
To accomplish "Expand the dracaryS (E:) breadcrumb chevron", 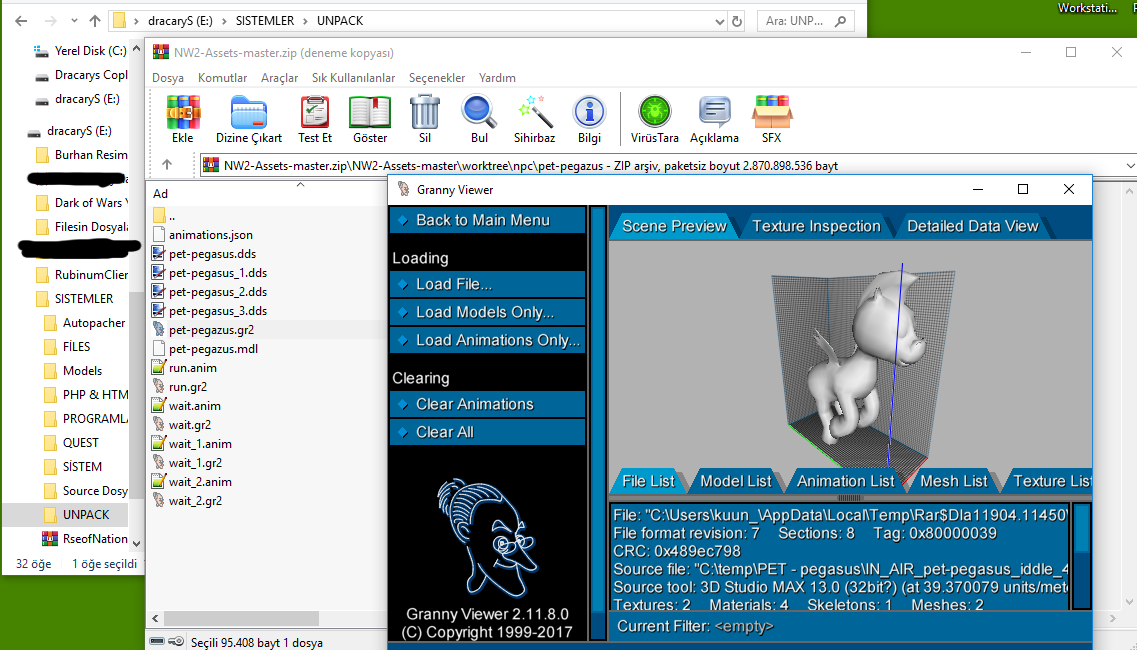I will point(224,21).
